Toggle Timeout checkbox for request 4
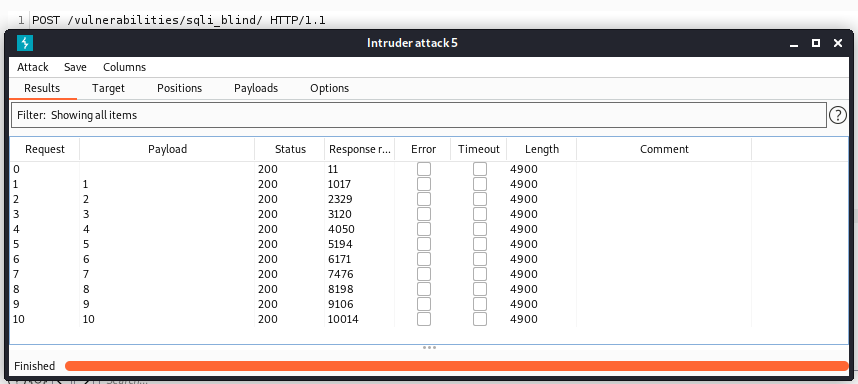858x384 pixels. click(x=480, y=229)
